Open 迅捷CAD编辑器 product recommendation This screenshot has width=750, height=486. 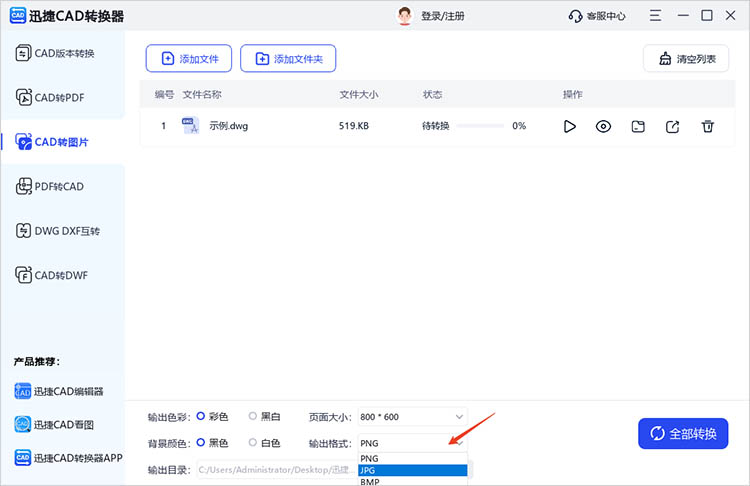pos(59,391)
